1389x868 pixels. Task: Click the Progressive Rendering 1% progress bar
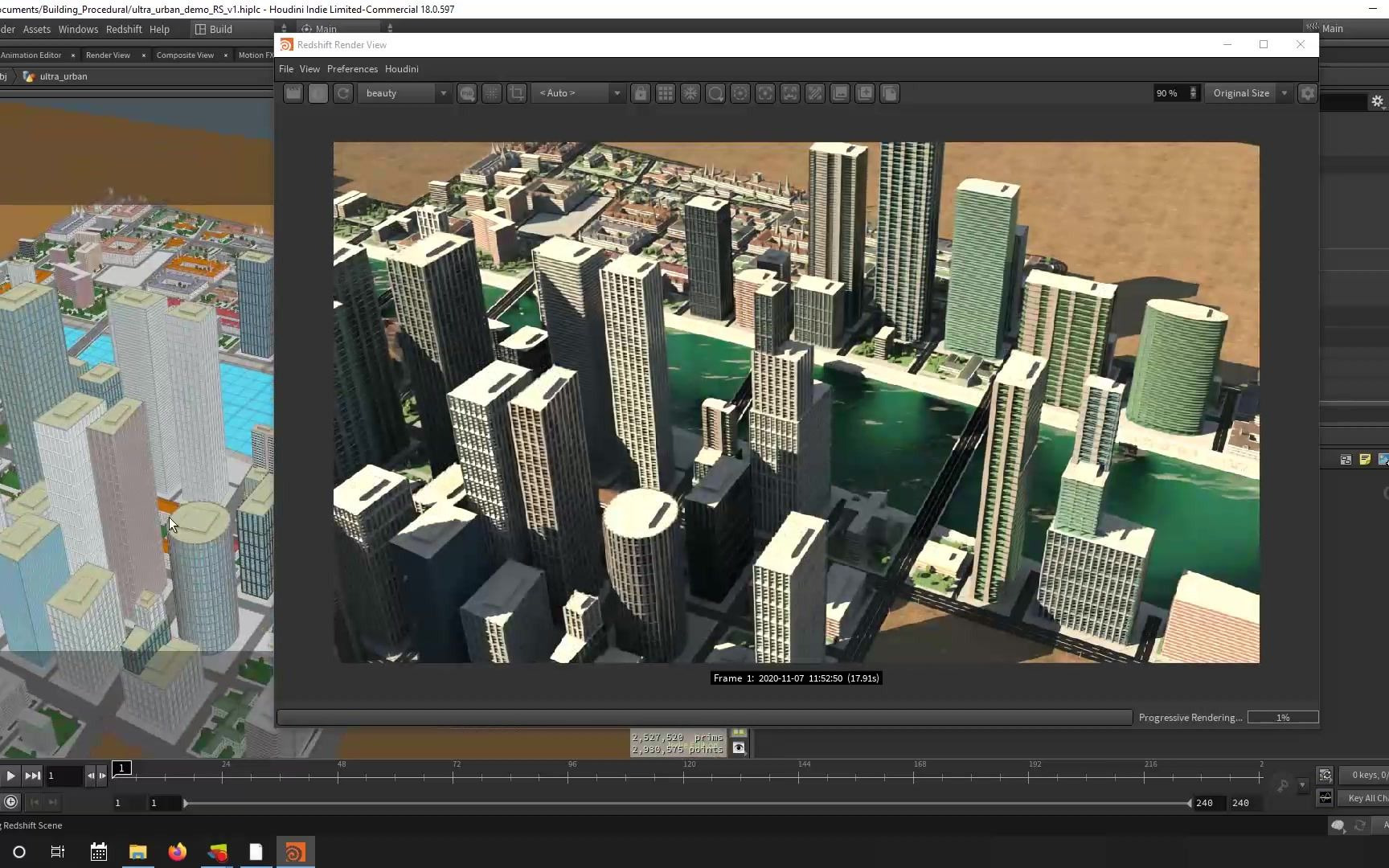click(1283, 717)
